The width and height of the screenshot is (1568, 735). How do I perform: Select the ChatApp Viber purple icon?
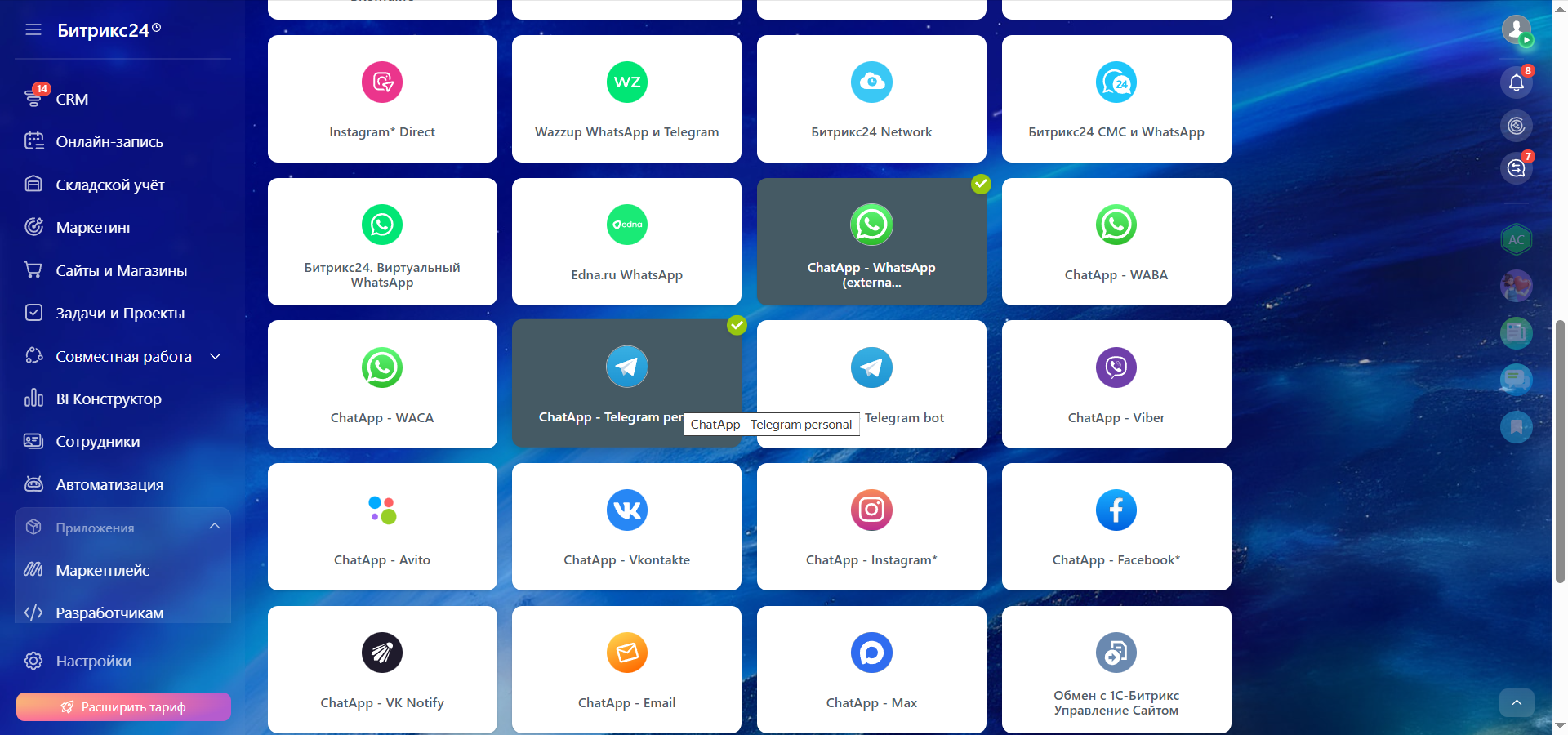point(1116,367)
